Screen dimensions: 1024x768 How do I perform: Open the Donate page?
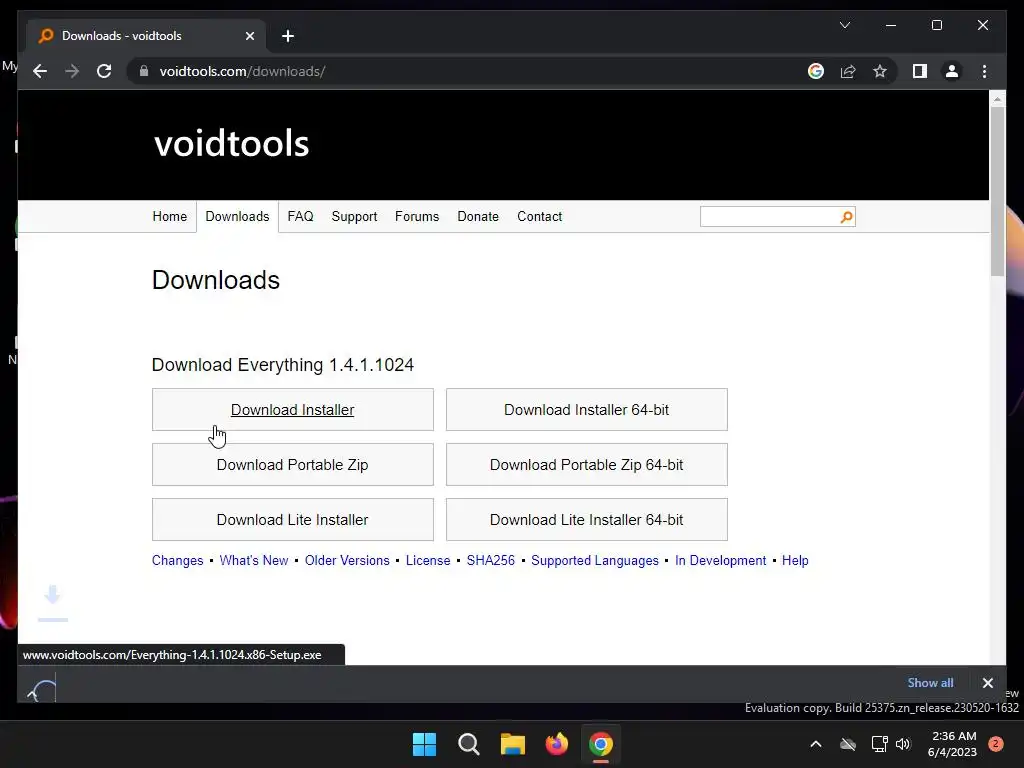point(478,216)
